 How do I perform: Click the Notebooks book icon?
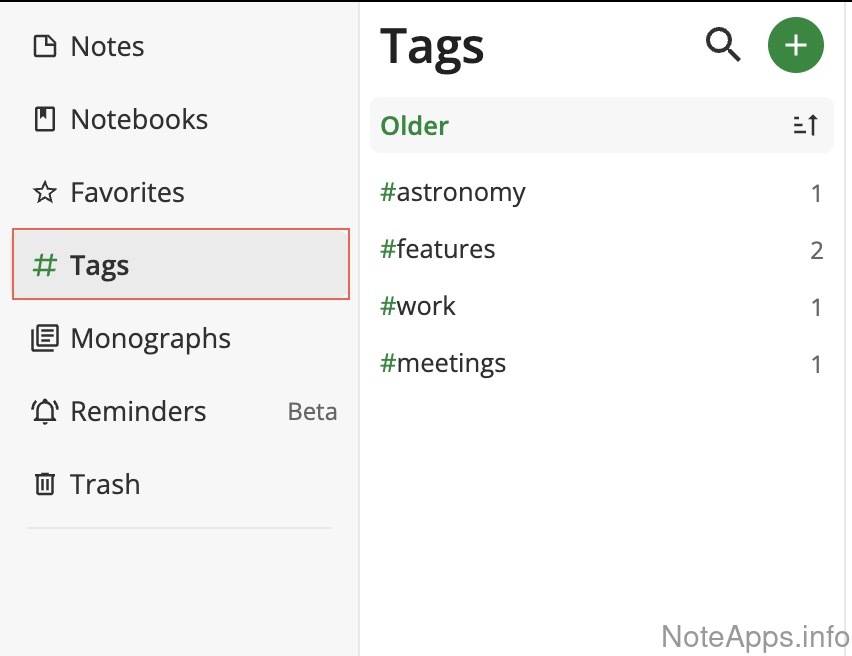point(44,120)
